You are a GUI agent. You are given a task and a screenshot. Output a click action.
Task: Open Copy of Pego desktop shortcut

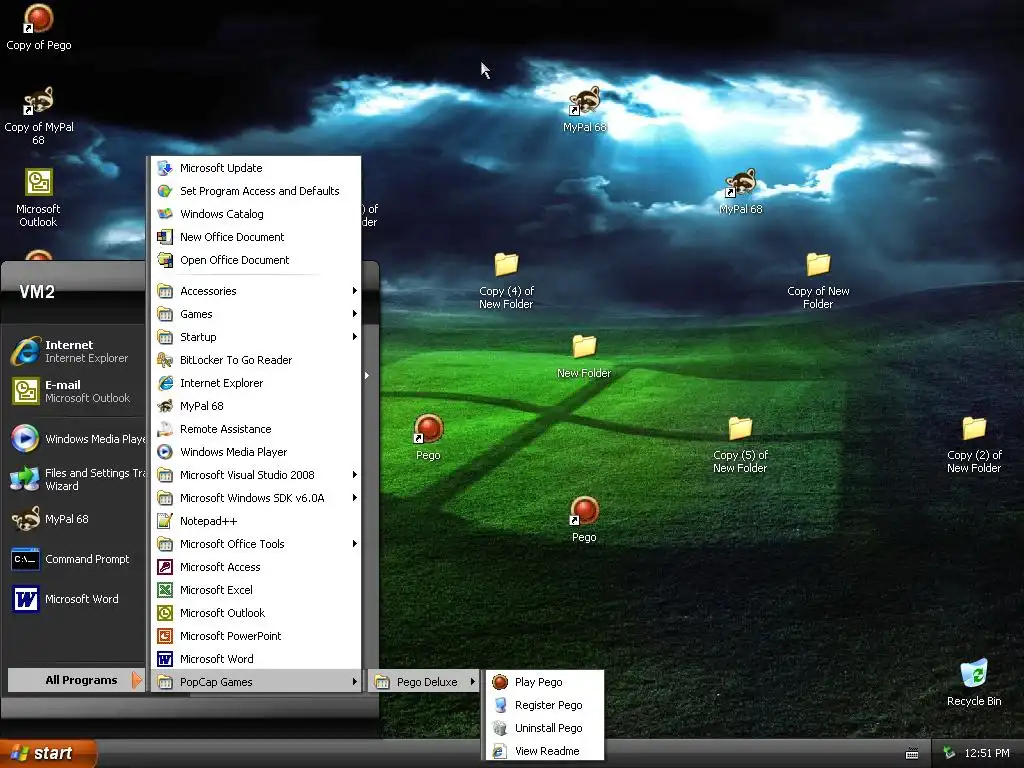pos(39,27)
